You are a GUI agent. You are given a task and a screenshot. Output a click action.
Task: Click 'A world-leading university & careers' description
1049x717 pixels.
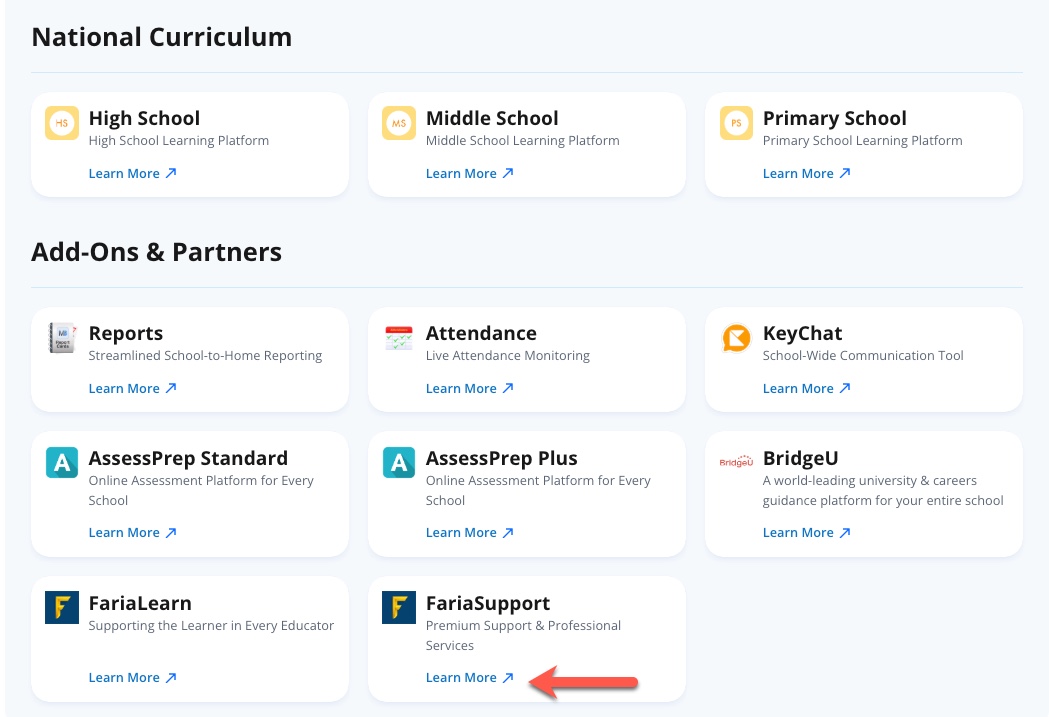(883, 490)
